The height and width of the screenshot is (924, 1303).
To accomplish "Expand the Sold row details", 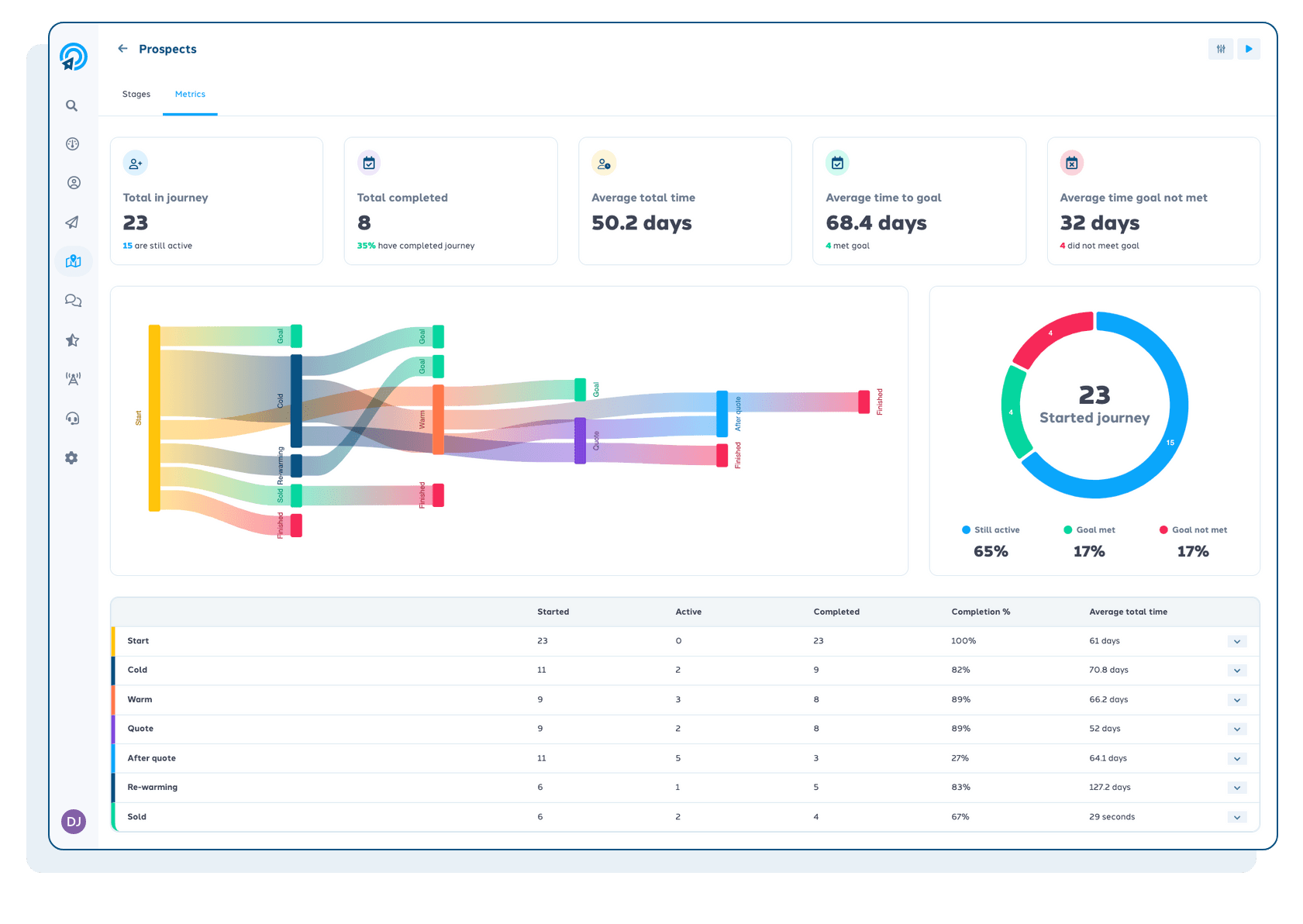I will (1237, 816).
